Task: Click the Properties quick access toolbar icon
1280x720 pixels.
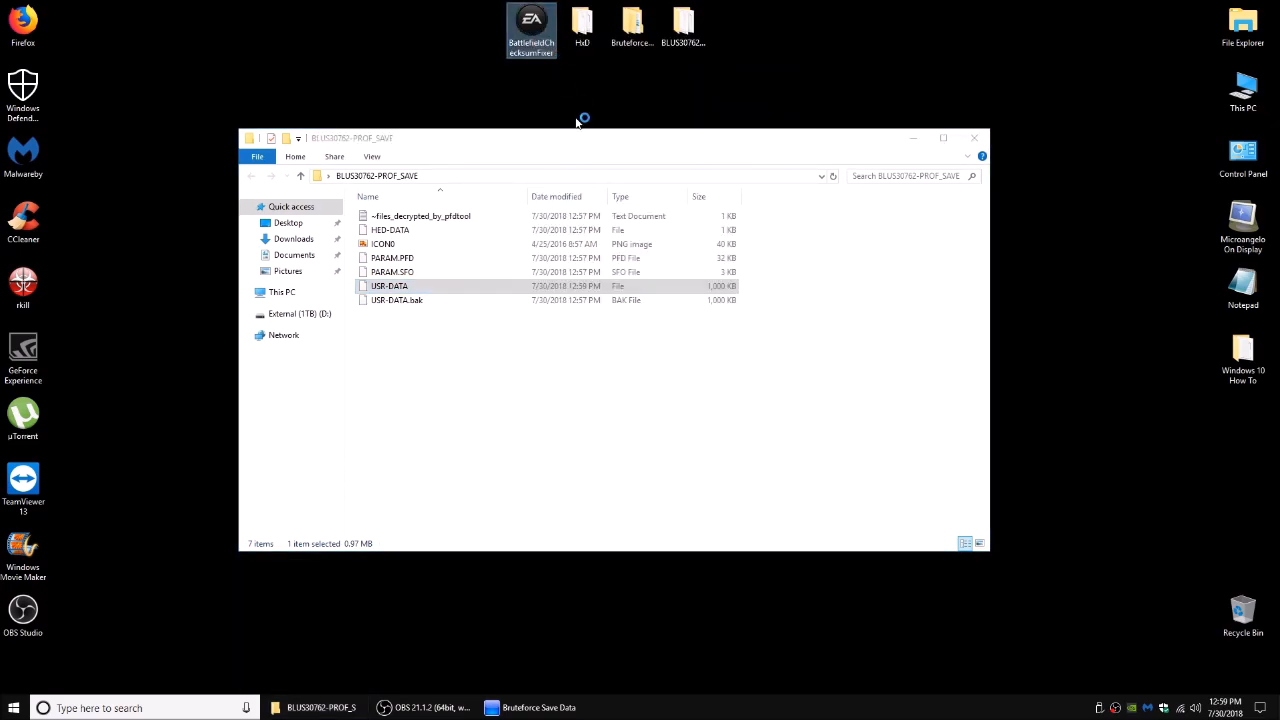Action: [271, 138]
